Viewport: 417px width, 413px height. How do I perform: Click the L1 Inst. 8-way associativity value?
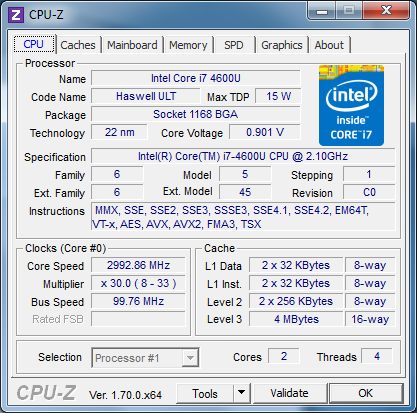point(370,283)
